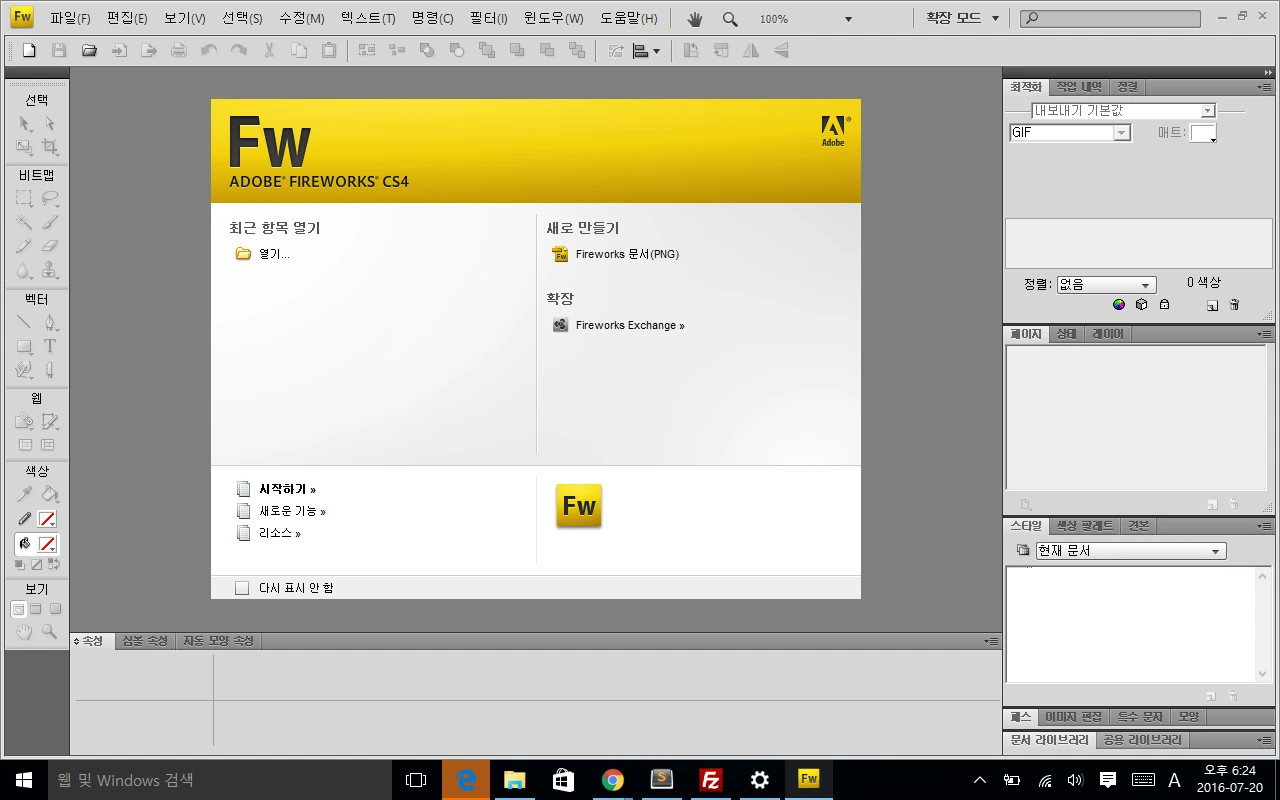
Task: Pick the Line tool
Action: pyautogui.click(x=24, y=322)
